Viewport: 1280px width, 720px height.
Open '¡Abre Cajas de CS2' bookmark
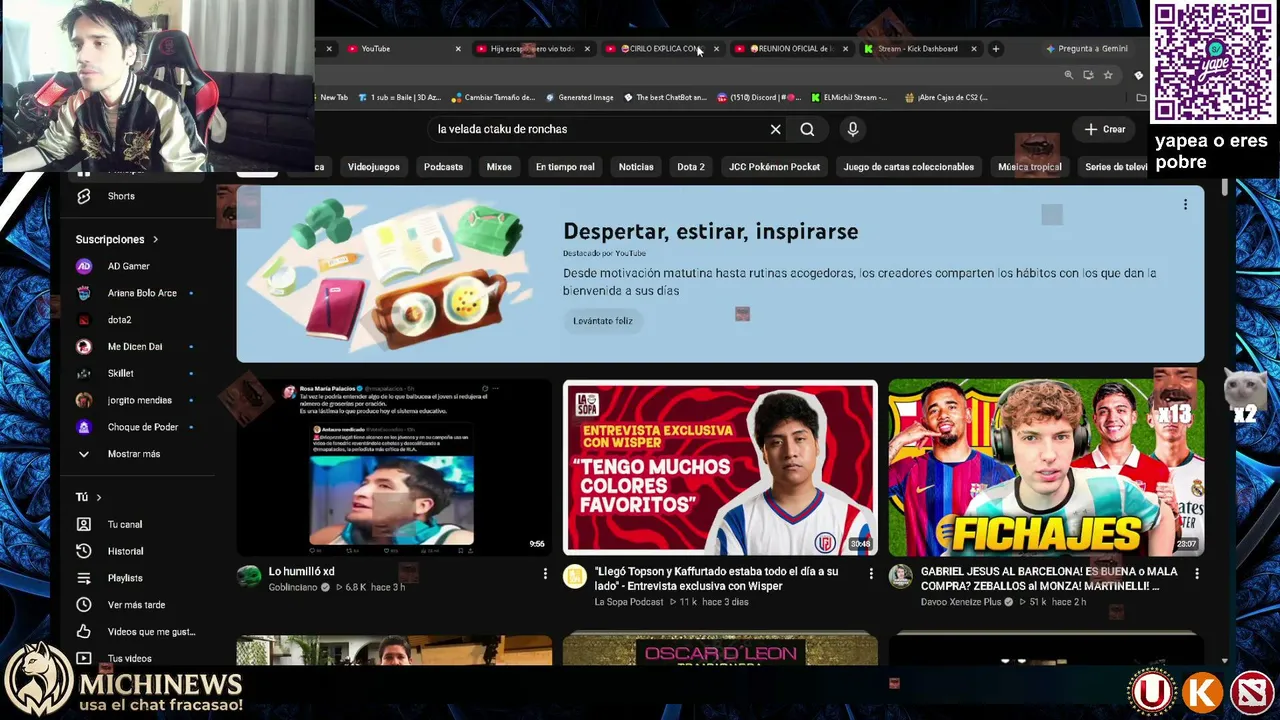945,97
